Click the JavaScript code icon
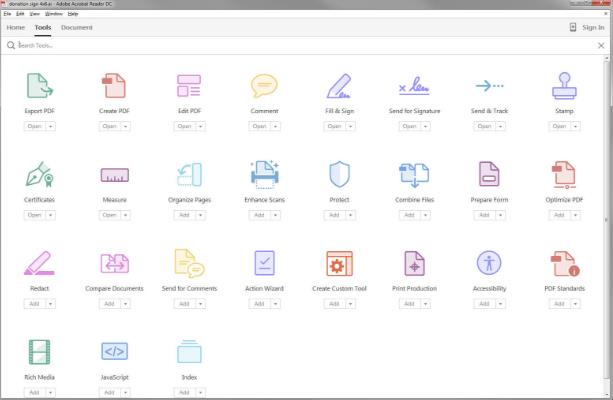 (x=114, y=352)
